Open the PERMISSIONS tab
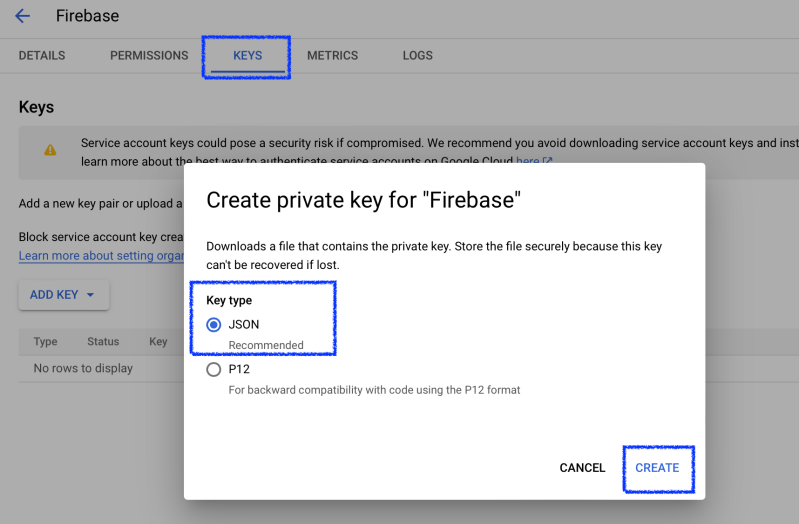The image size is (799, 524). tap(149, 56)
